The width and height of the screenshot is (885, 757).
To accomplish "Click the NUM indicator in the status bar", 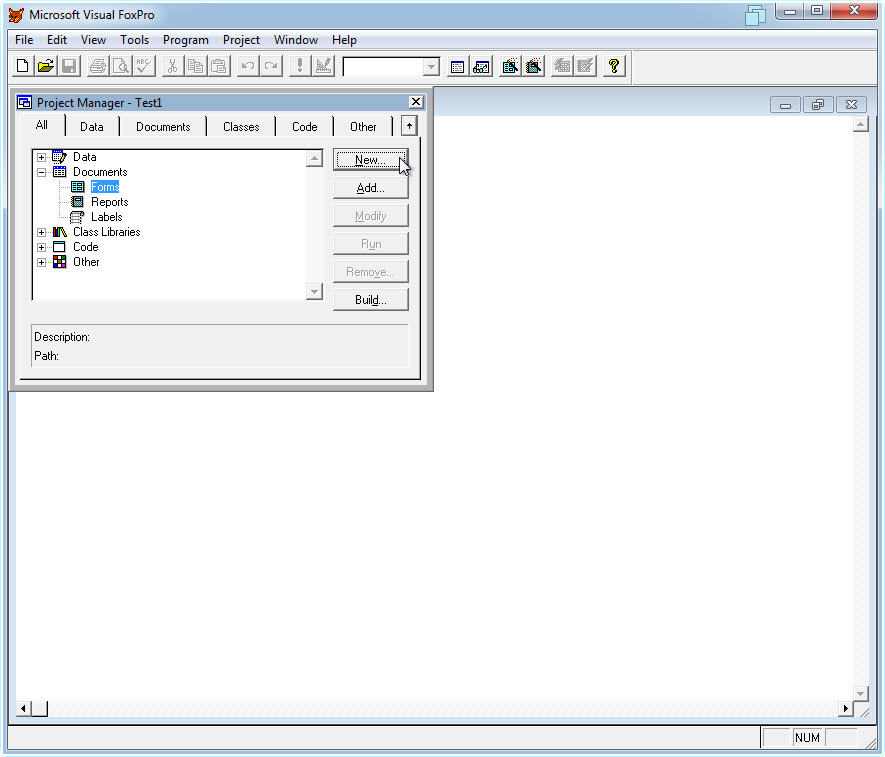I will (x=807, y=738).
